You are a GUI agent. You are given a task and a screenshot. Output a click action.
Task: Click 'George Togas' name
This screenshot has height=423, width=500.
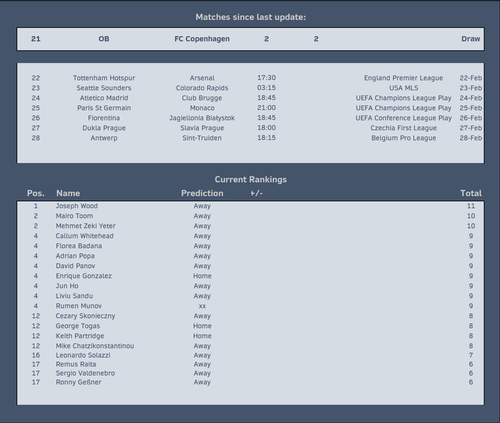78,326
